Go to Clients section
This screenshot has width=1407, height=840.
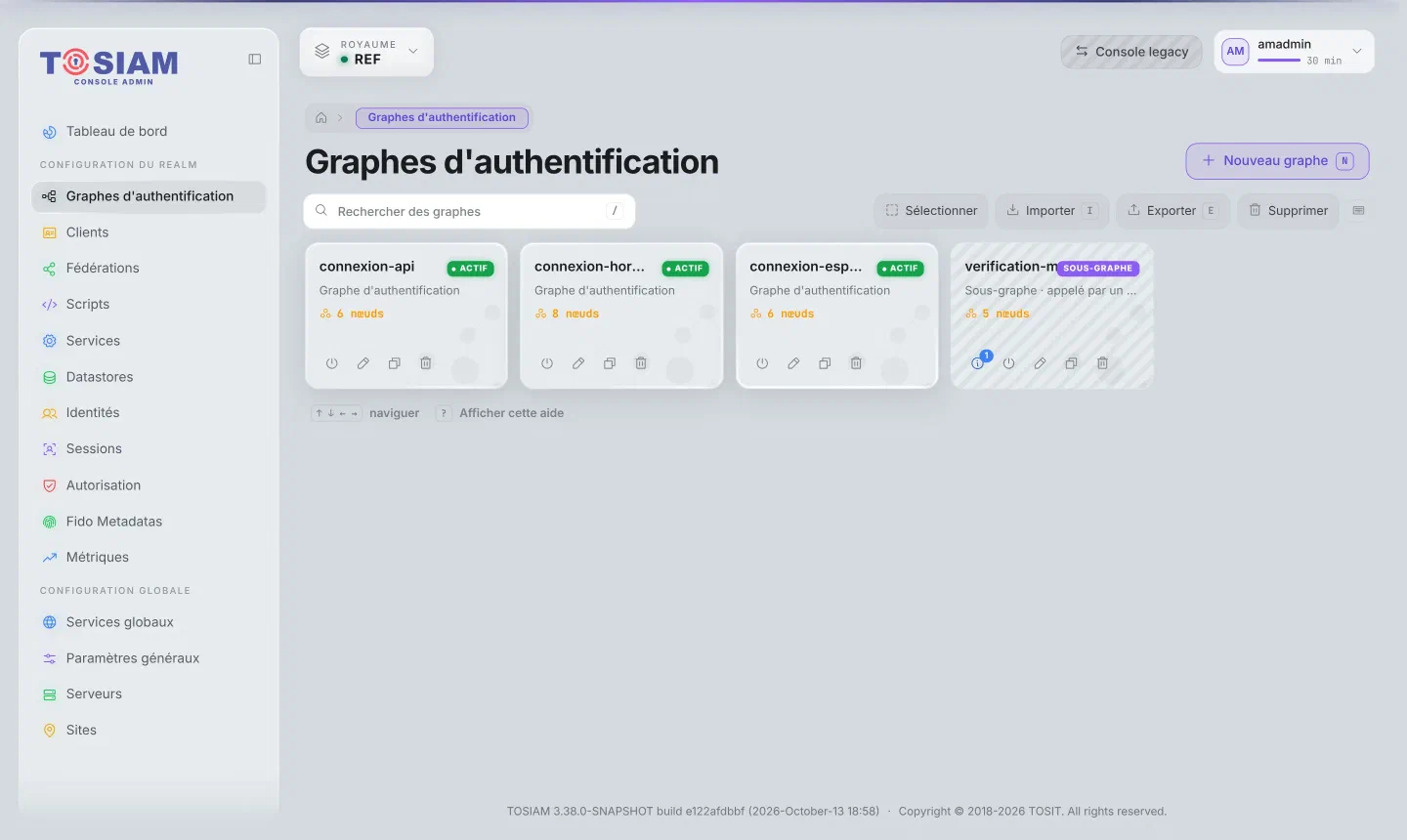149,232
